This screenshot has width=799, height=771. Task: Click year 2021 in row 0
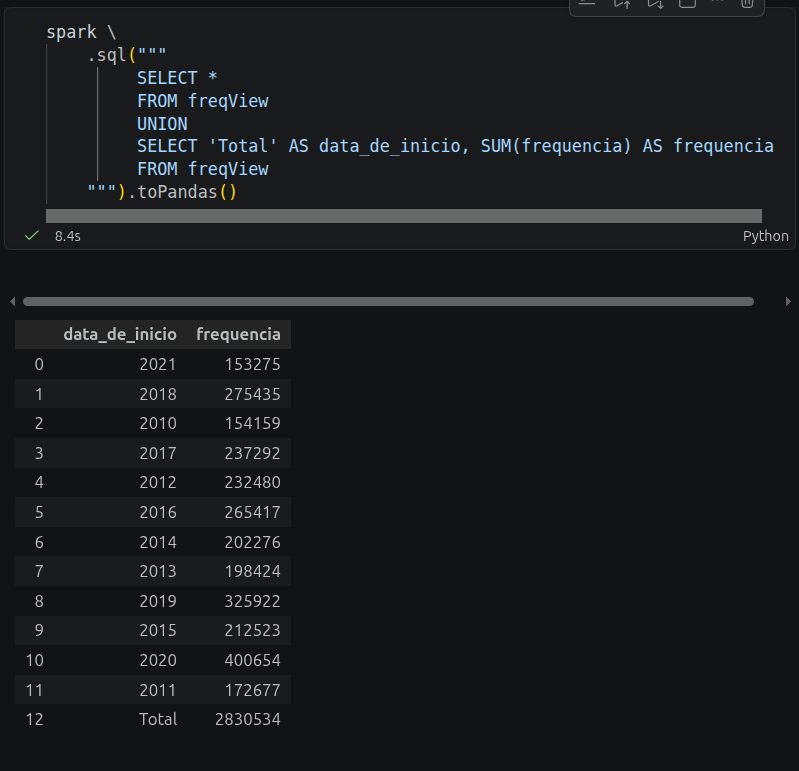(x=158, y=364)
